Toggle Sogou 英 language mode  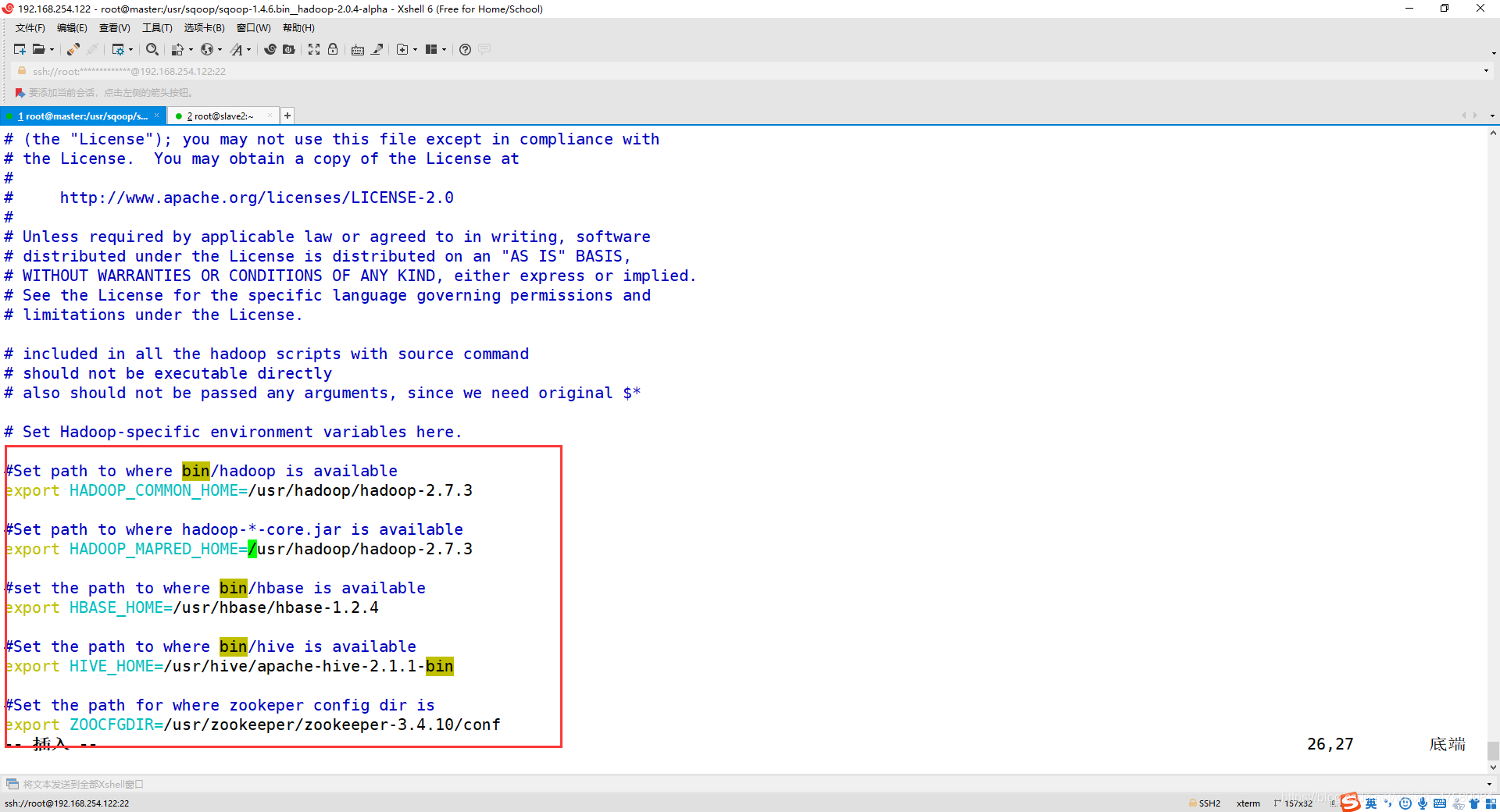click(x=1371, y=803)
